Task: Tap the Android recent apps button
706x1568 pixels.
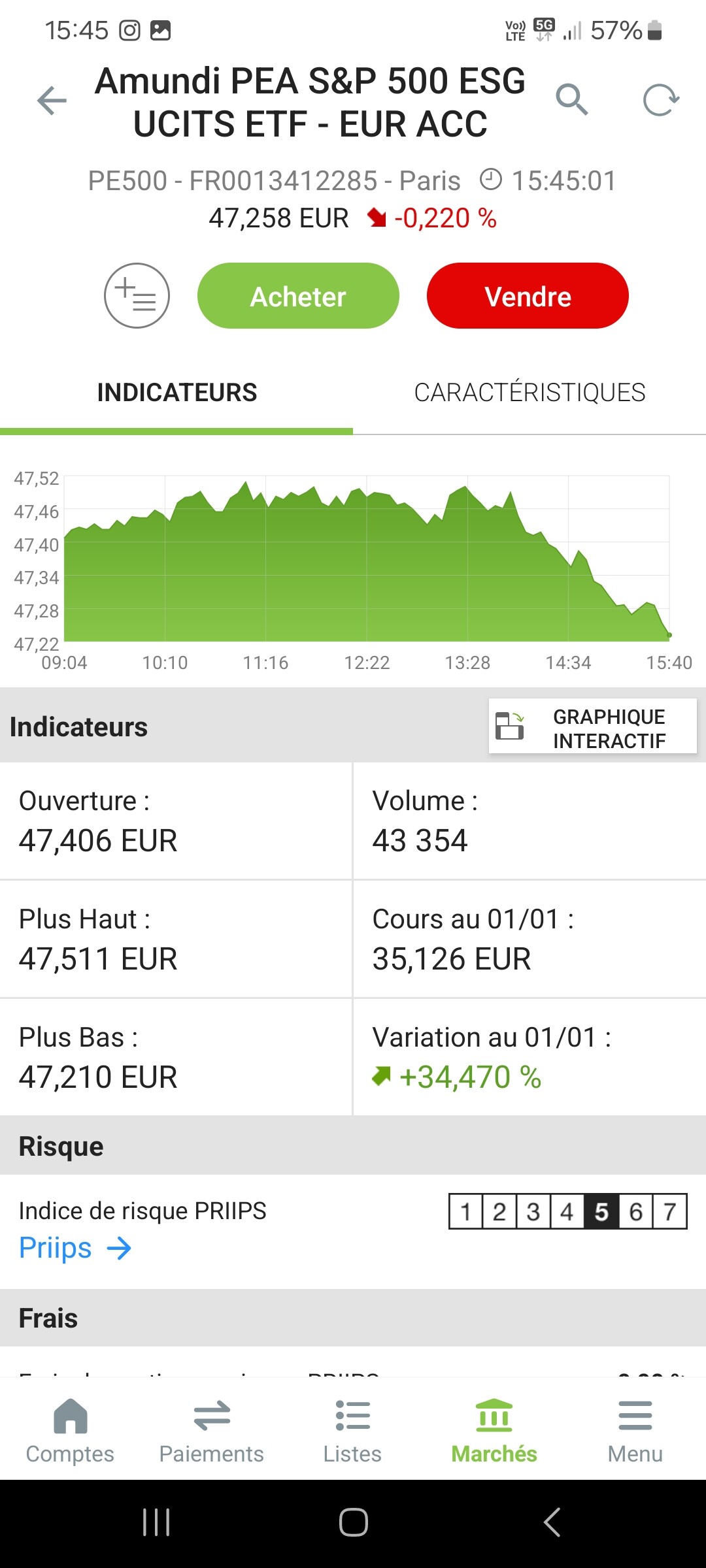Action: [156, 1522]
